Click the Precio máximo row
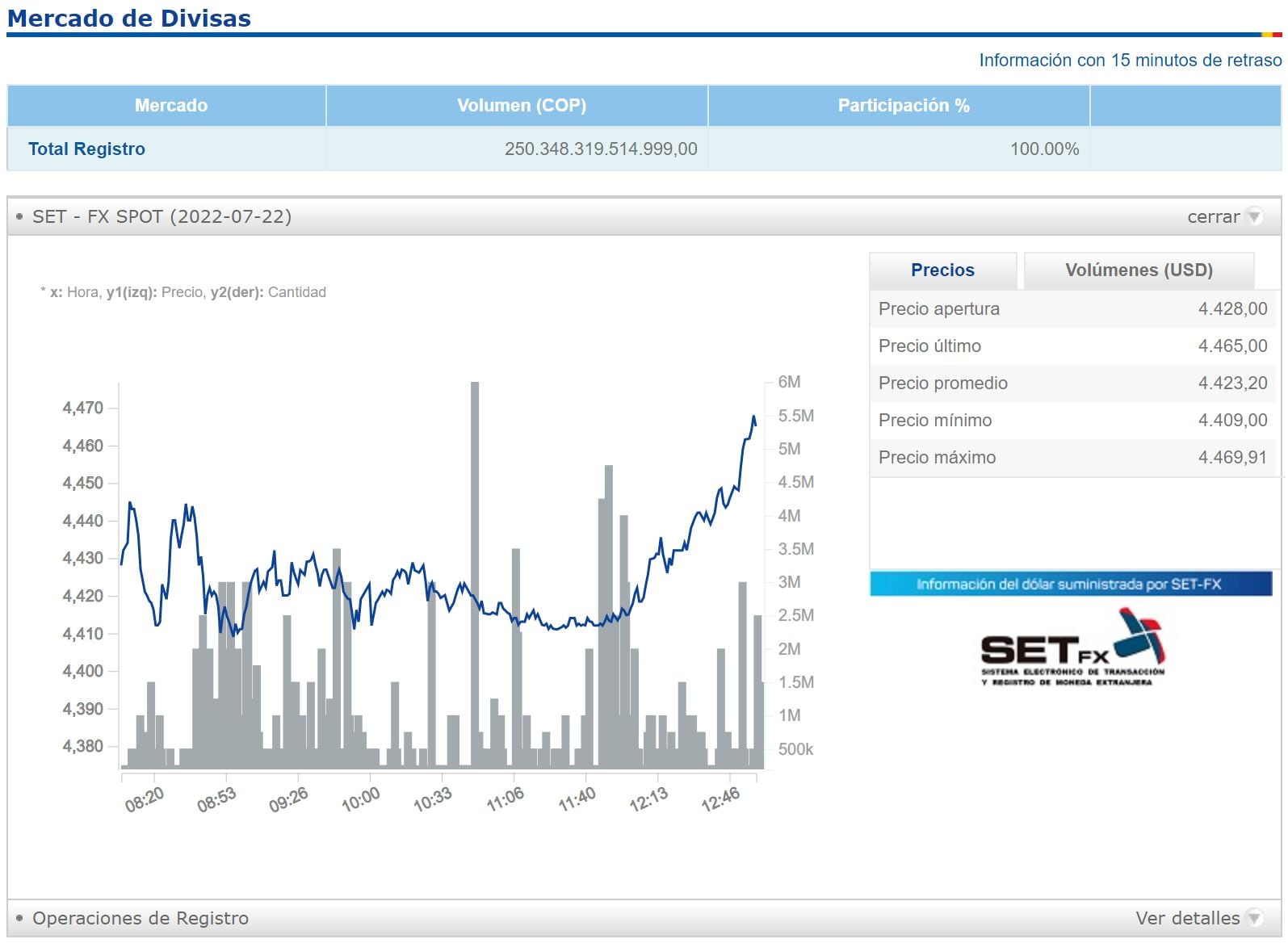Image resolution: width=1288 pixels, height=943 pixels. coord(1072,457)
